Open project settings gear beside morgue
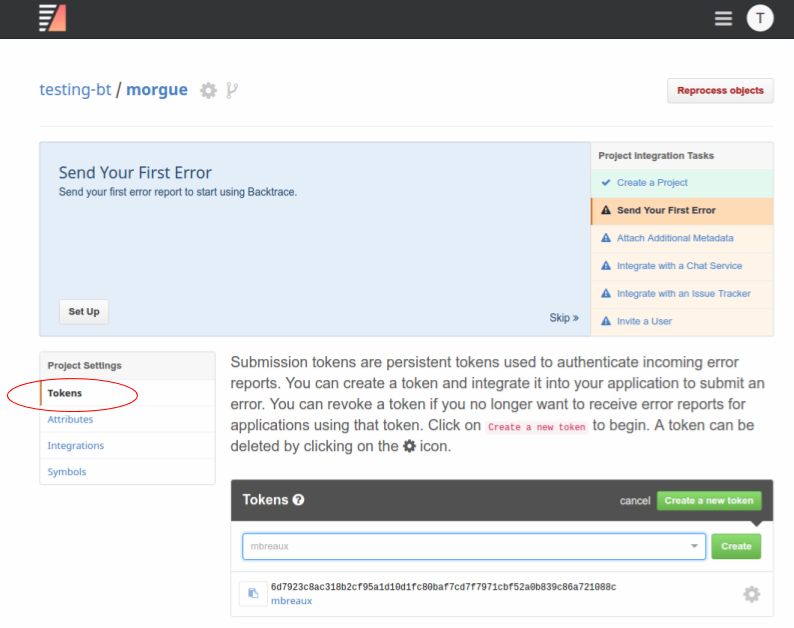Viewport: 794px width, 628px height. 208,90
